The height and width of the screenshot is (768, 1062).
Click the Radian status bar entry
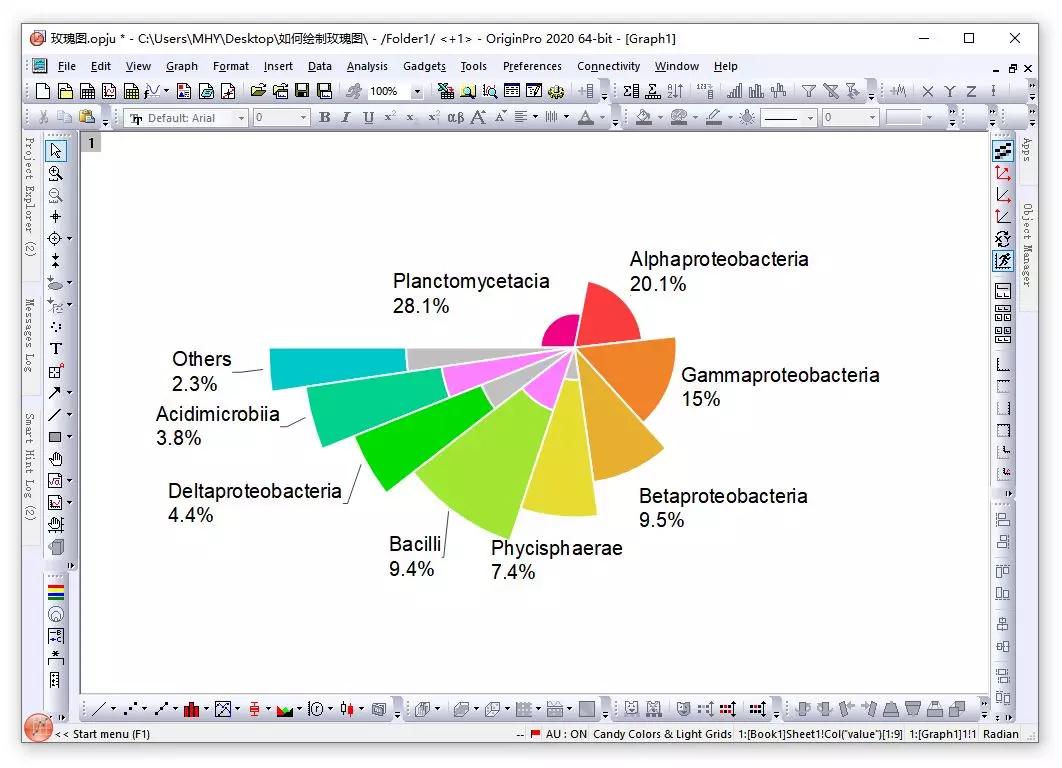tap(1000, 734)
